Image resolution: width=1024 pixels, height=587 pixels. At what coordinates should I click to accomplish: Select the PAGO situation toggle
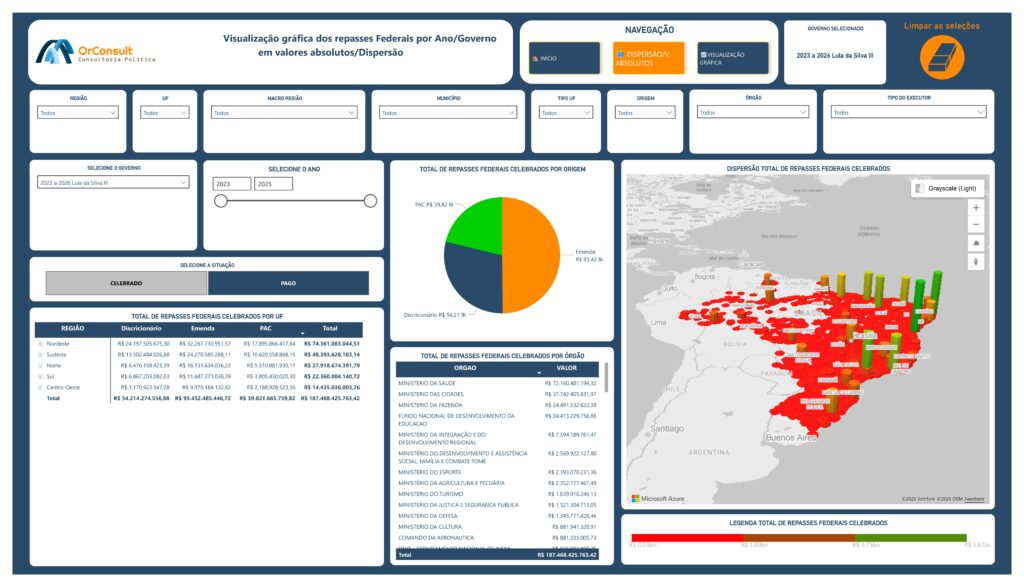coord(288,283)
